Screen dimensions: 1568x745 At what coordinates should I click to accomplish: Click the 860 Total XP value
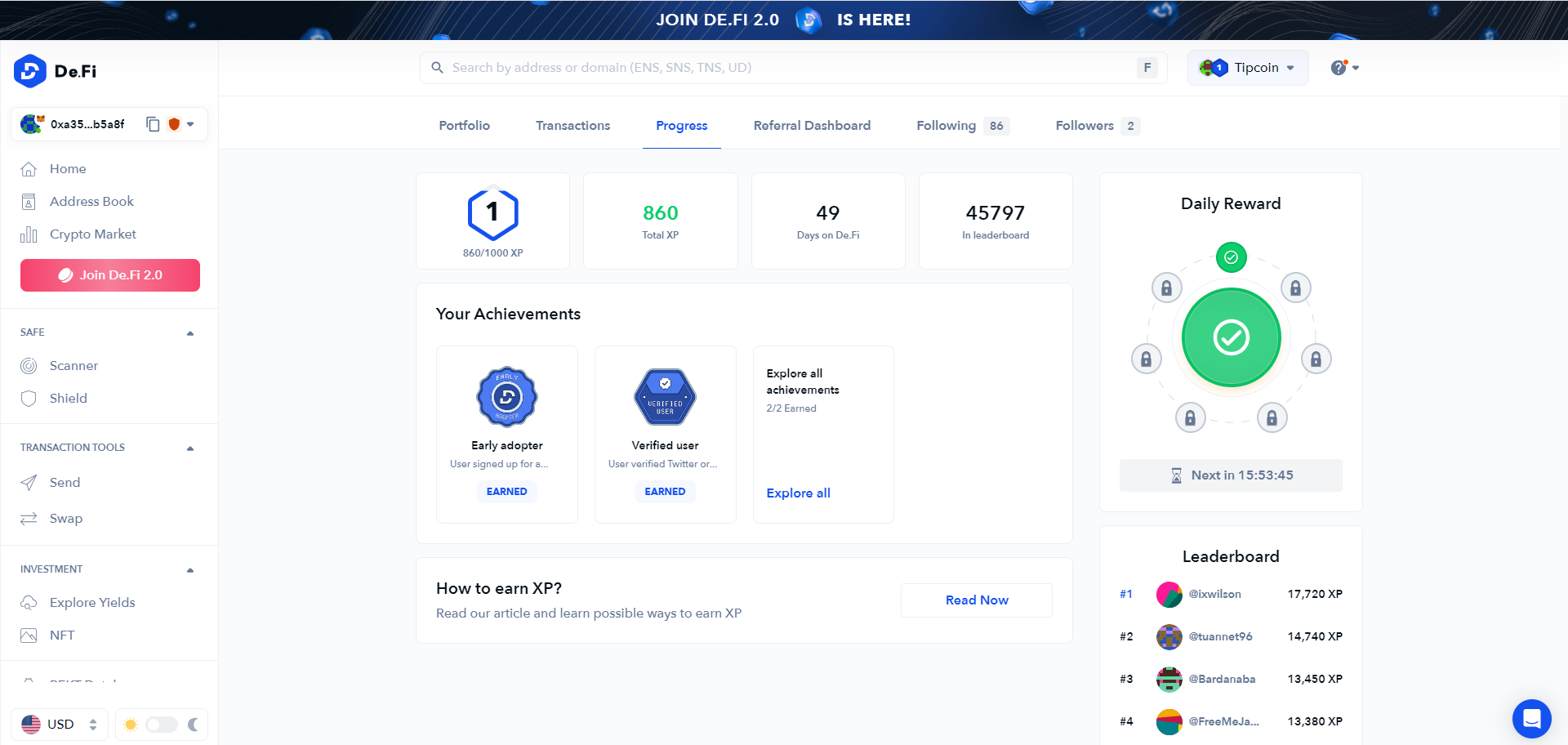coord(661,213)
